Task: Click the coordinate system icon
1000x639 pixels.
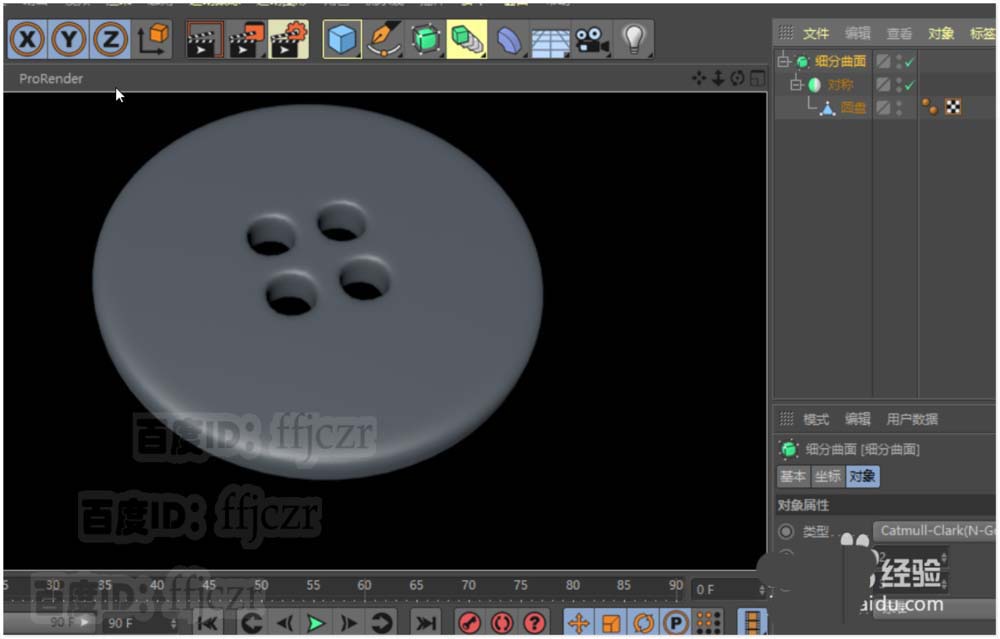Action: (153, 40)
